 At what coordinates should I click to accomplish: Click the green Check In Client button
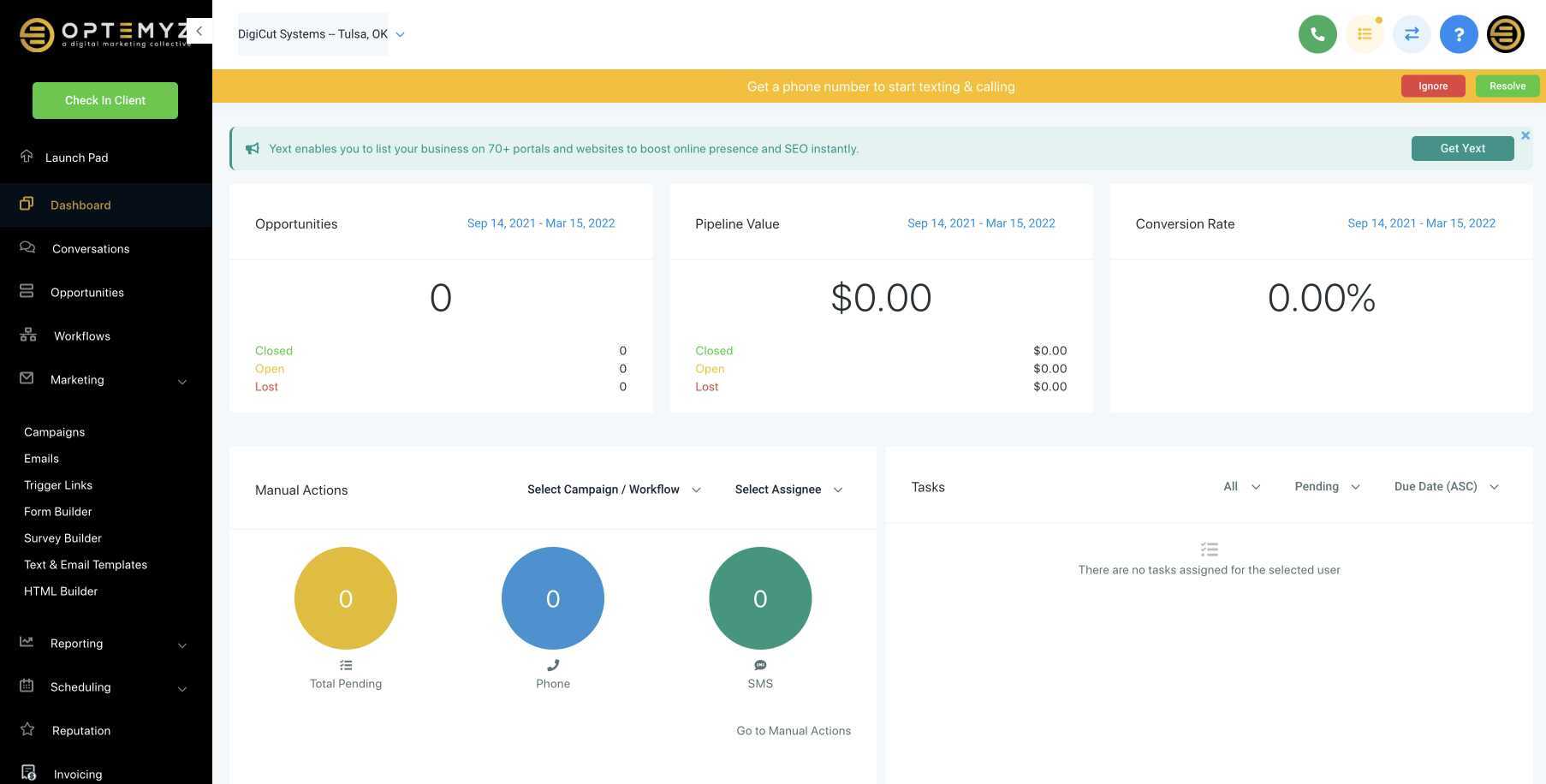(x=105, y=100)
